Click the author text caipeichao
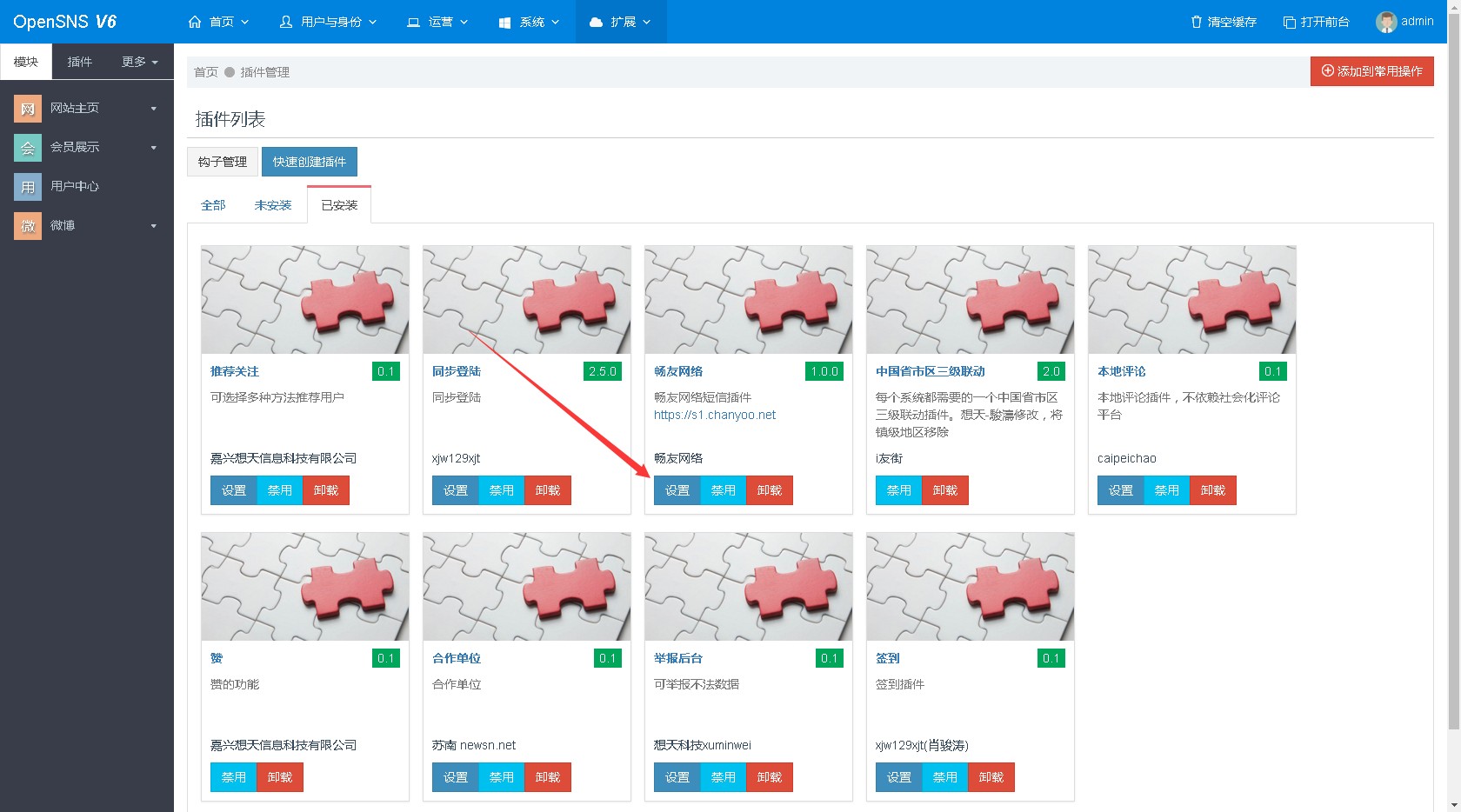Image resolution: width=1461 pixels, height=812 pixels. pos(1127,458)
